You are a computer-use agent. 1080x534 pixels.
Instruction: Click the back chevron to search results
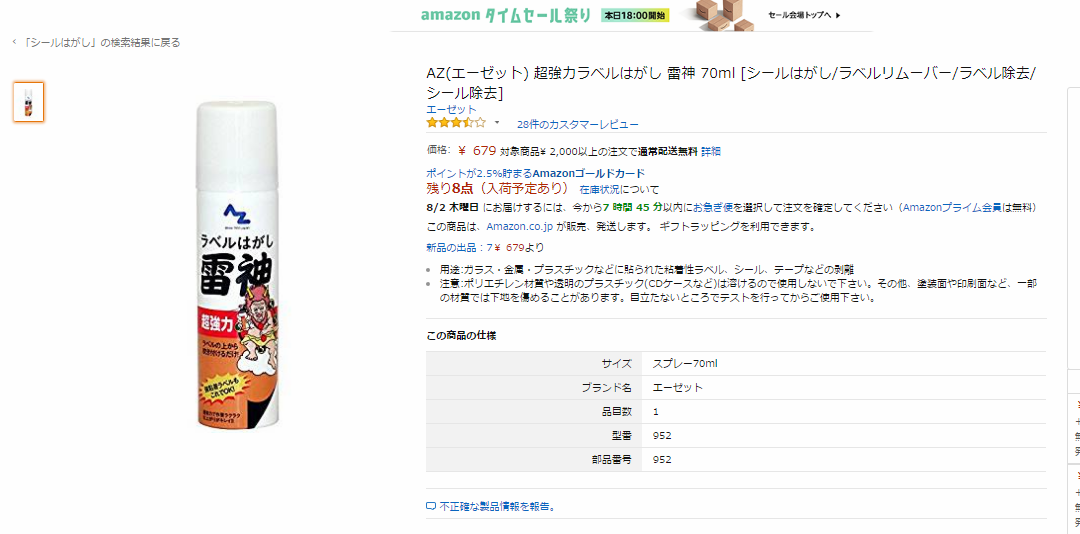(x=14, y=42)
